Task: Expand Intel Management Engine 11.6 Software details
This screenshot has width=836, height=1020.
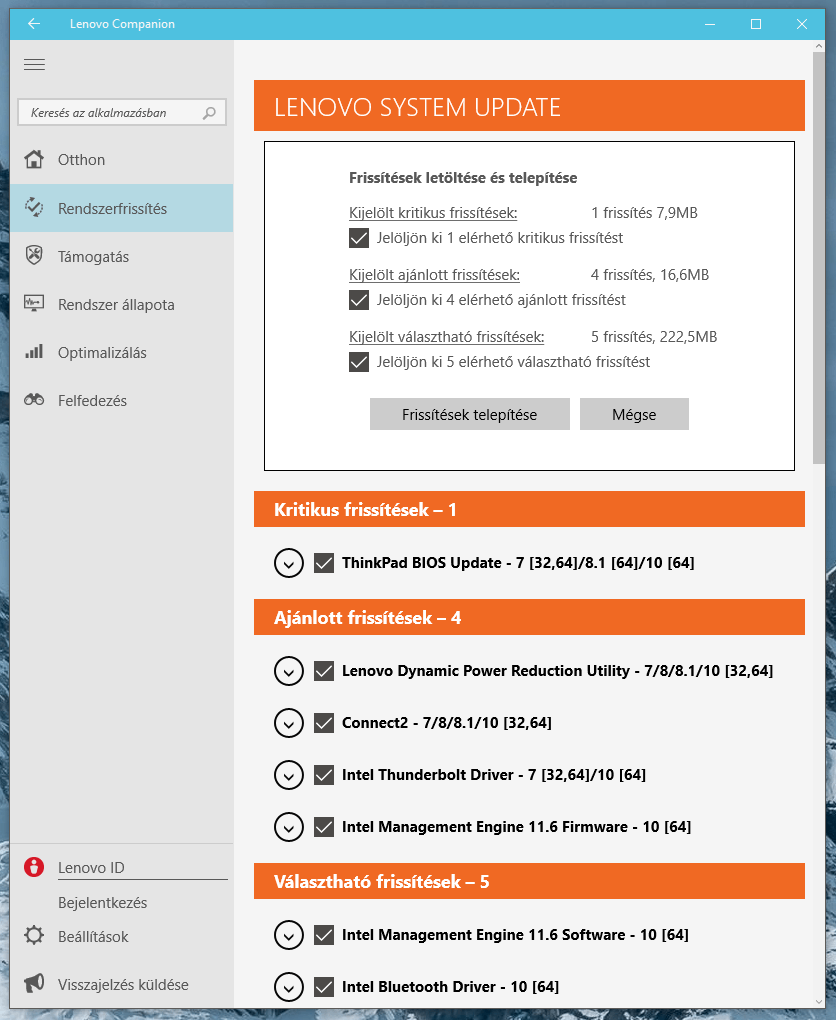Action: point(289,935)
